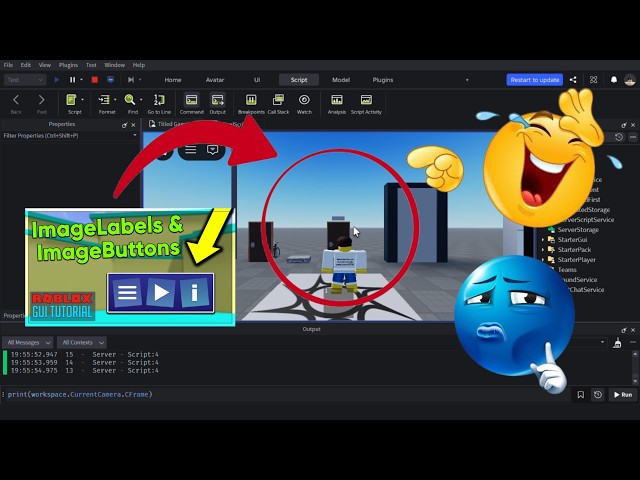Open the All Contexts dropdown
This screenshot has width=640, height=480.
click(x=82, y=342)
